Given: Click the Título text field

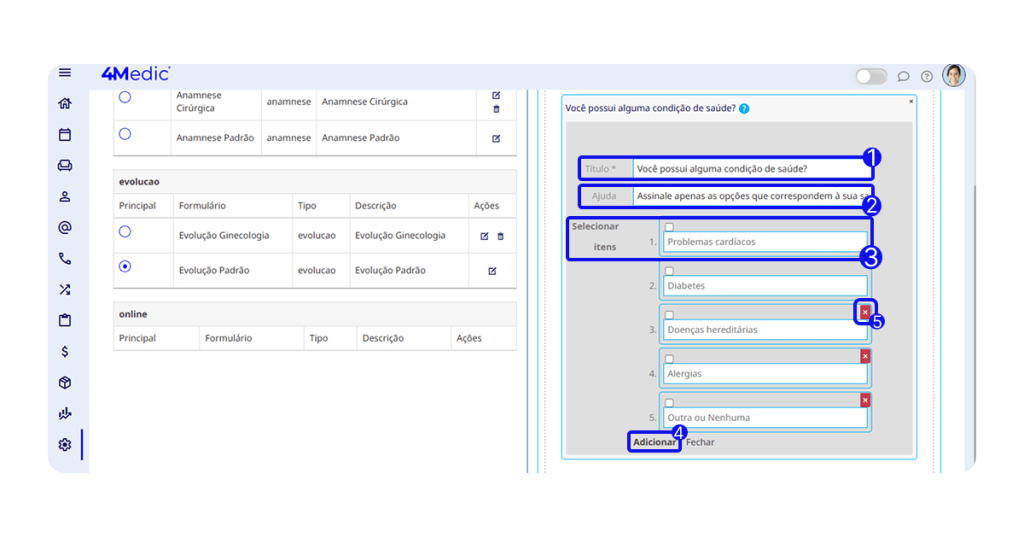Looking at the screenshot, I should (x=748, y=169).
